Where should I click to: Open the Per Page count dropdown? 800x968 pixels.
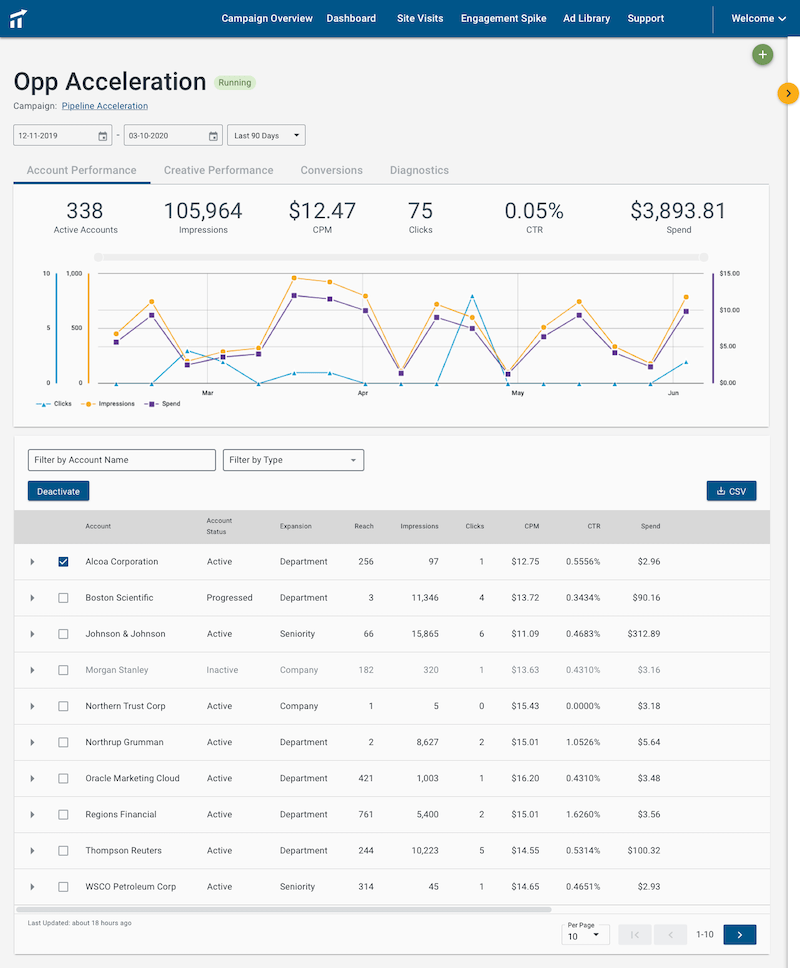point(585,935)
